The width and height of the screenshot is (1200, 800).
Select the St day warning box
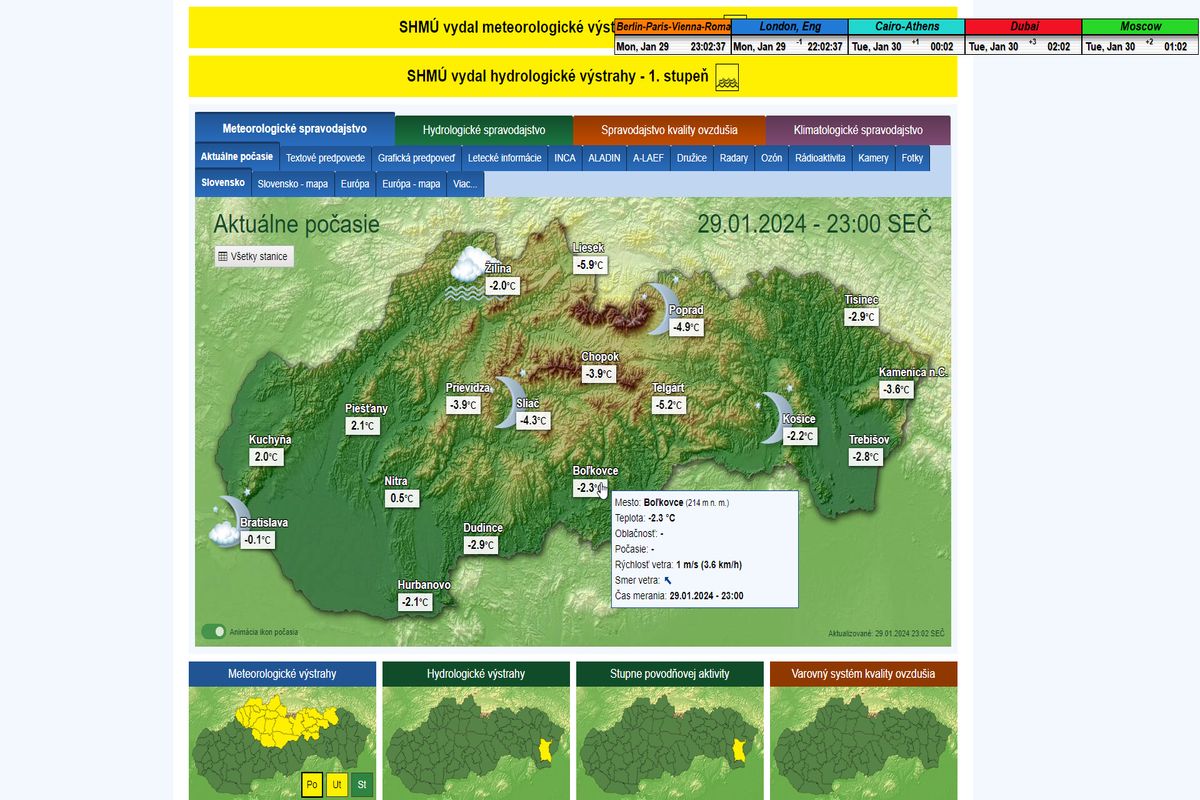pyautogui.click(x=361, y=785)
